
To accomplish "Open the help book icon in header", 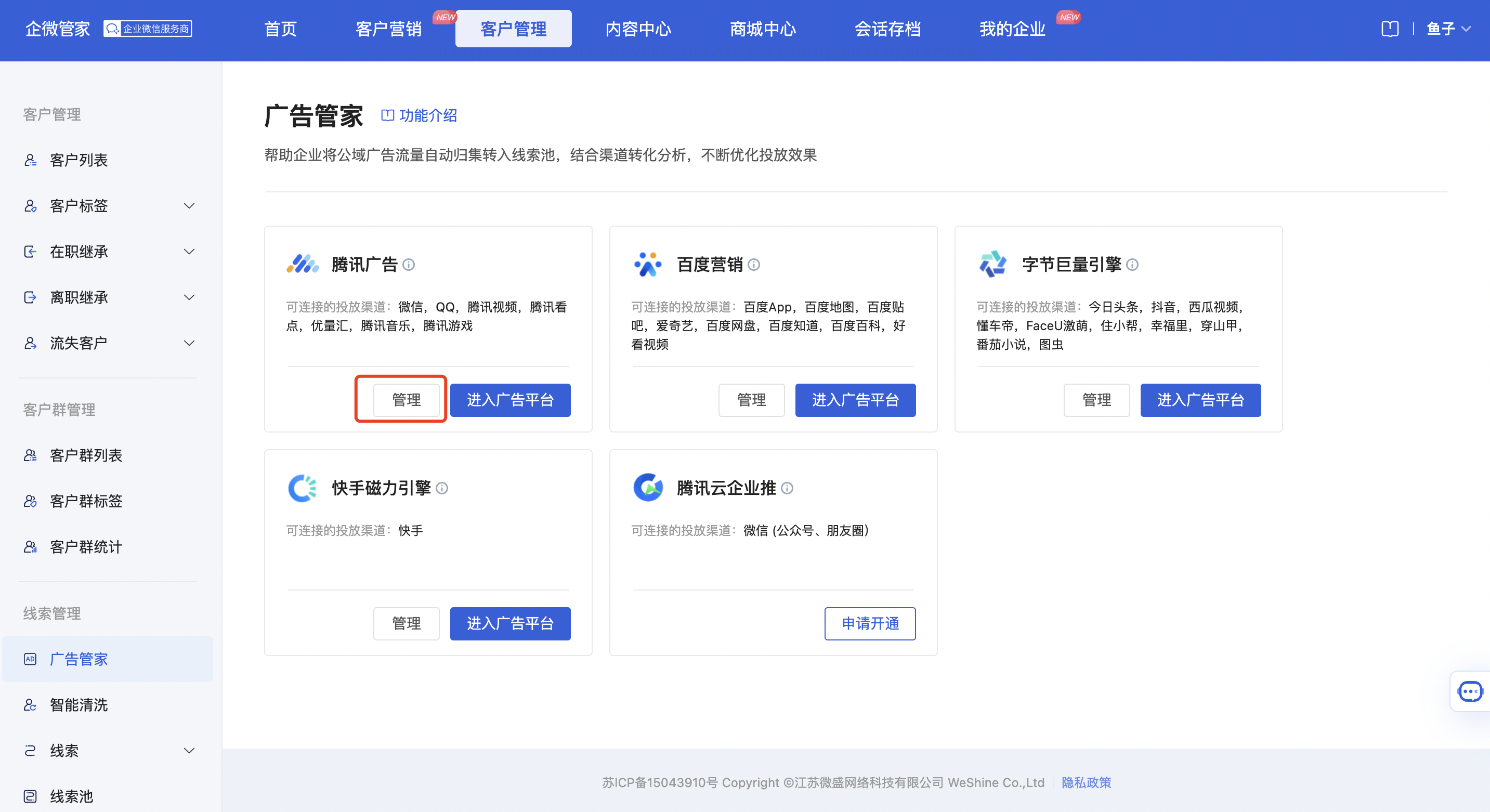I will pyautogui.click(x=1390, y=29).
